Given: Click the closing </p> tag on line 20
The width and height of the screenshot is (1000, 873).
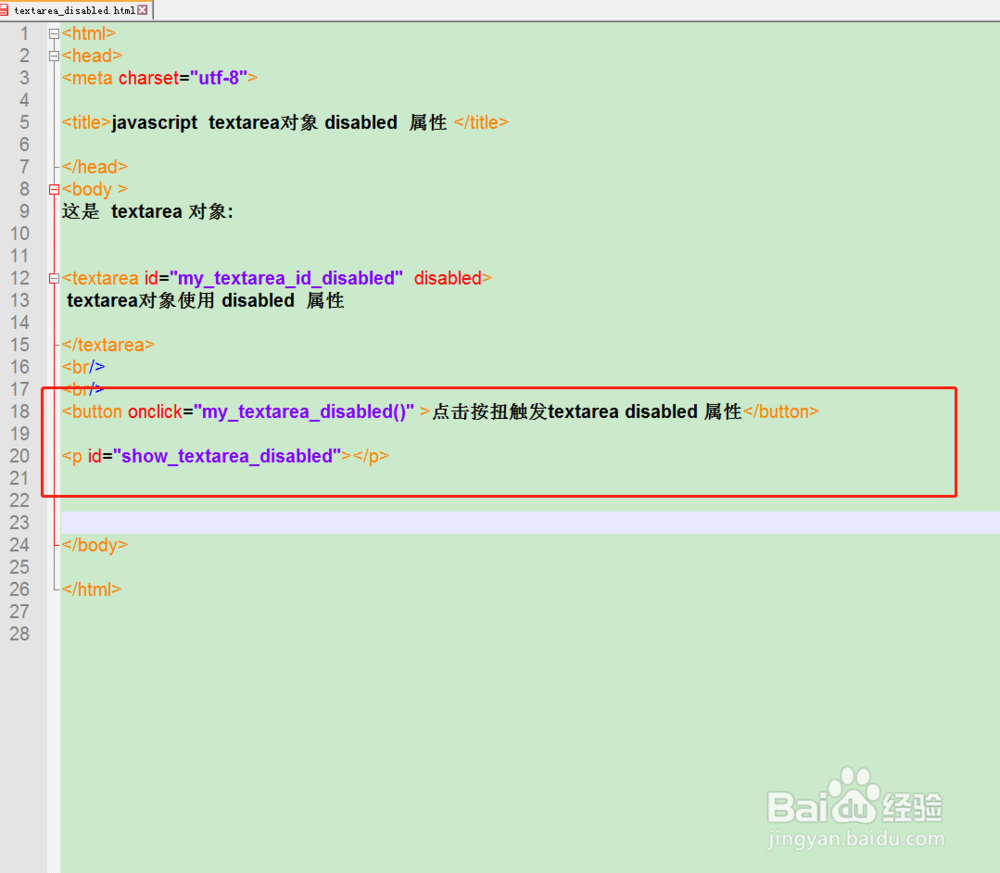Looking at the screenshot, I should point(371,456).
